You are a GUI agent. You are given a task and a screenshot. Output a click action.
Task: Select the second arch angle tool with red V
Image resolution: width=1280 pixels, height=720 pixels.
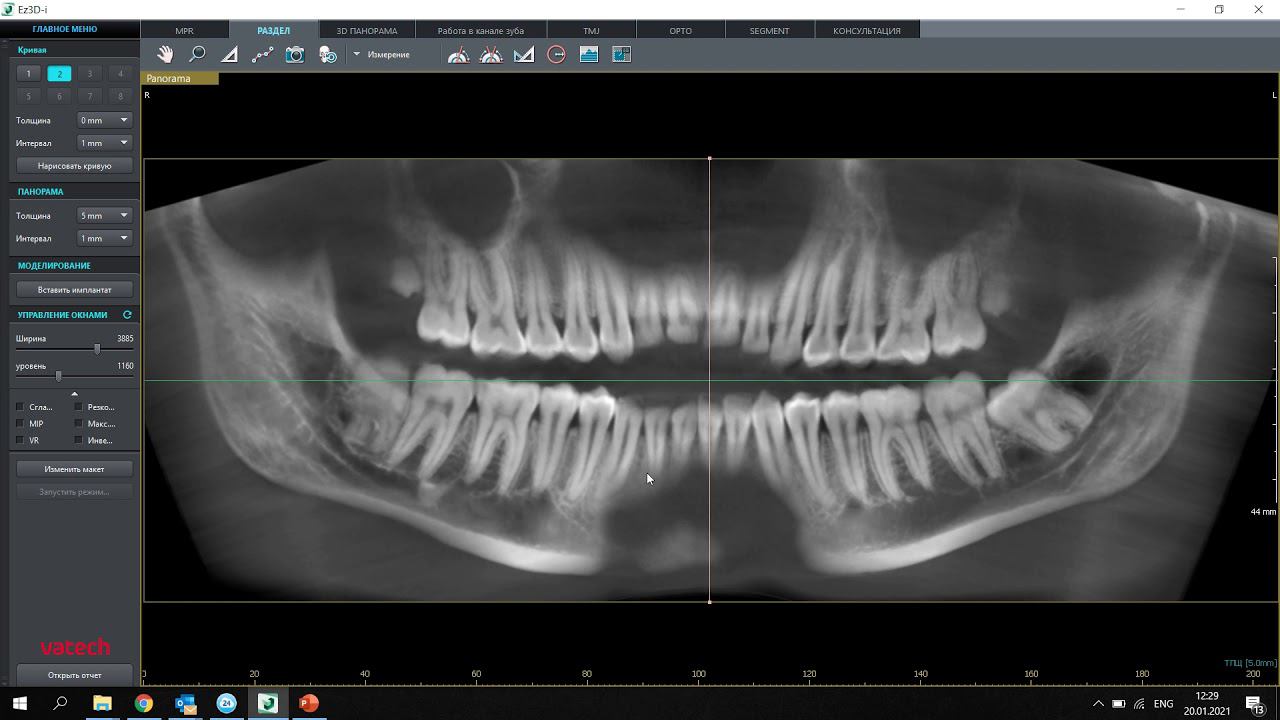click(491, 54)
